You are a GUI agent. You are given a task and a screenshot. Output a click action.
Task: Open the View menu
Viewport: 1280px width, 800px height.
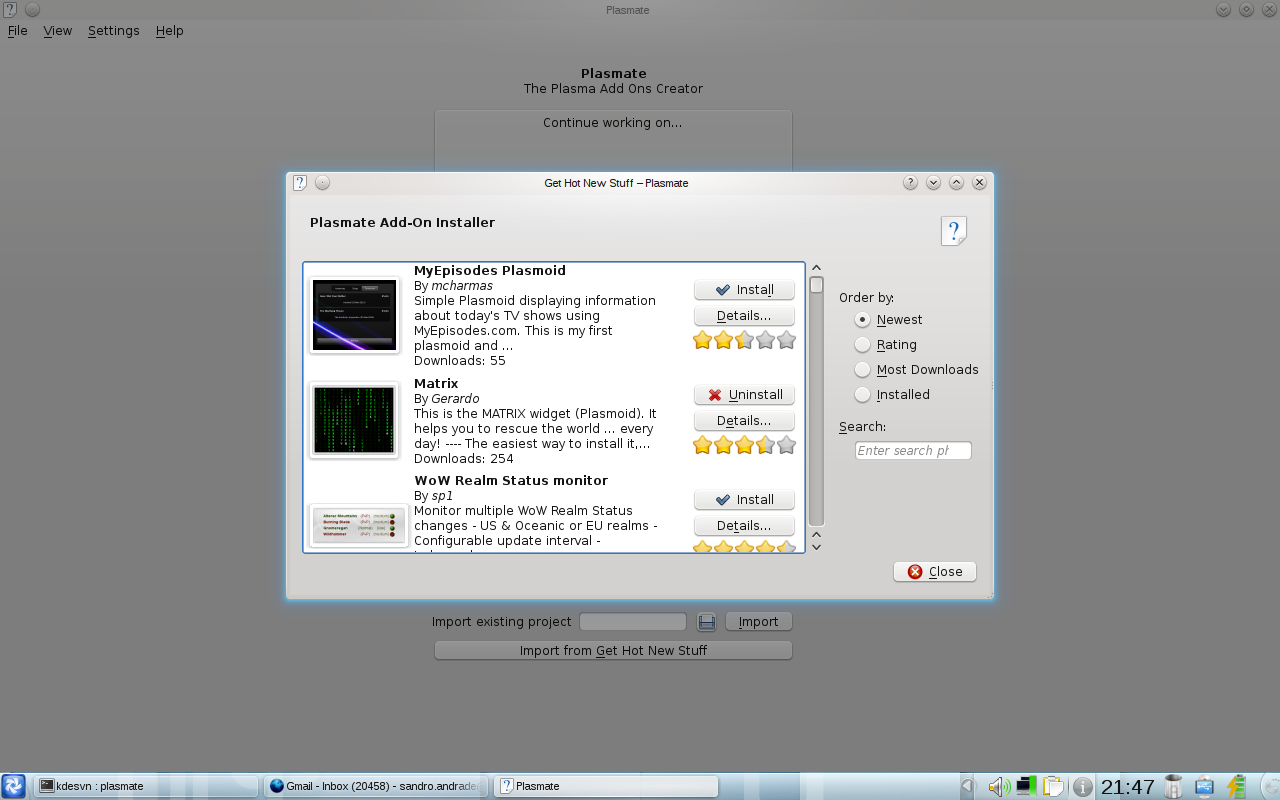tap(57, 31)
